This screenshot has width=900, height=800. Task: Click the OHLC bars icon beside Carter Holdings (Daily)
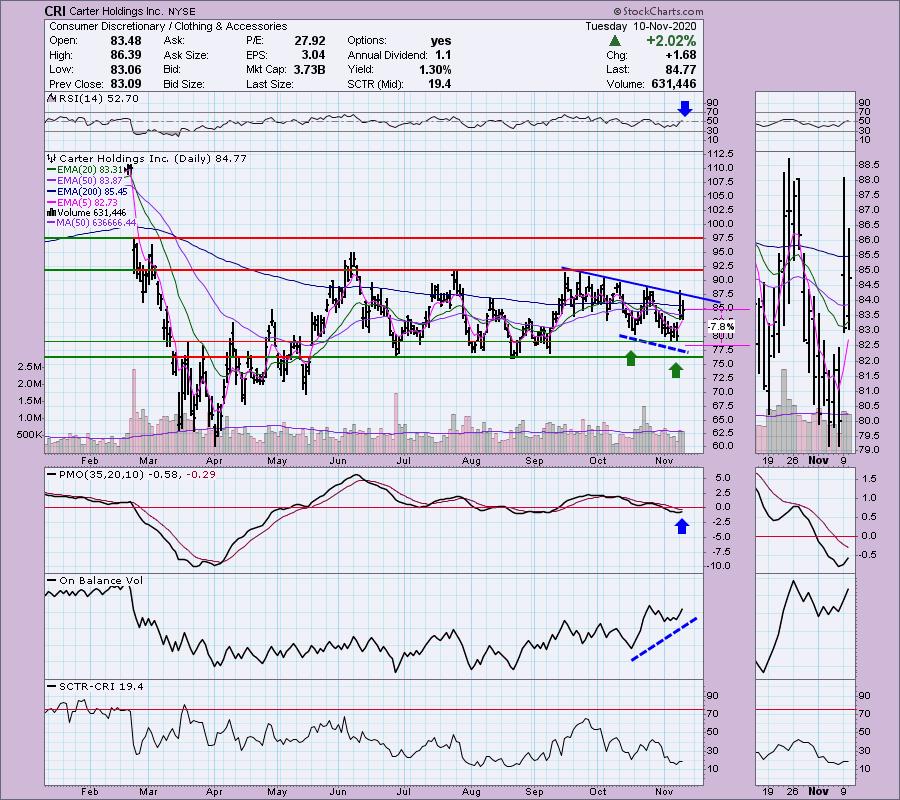[52, 158]
